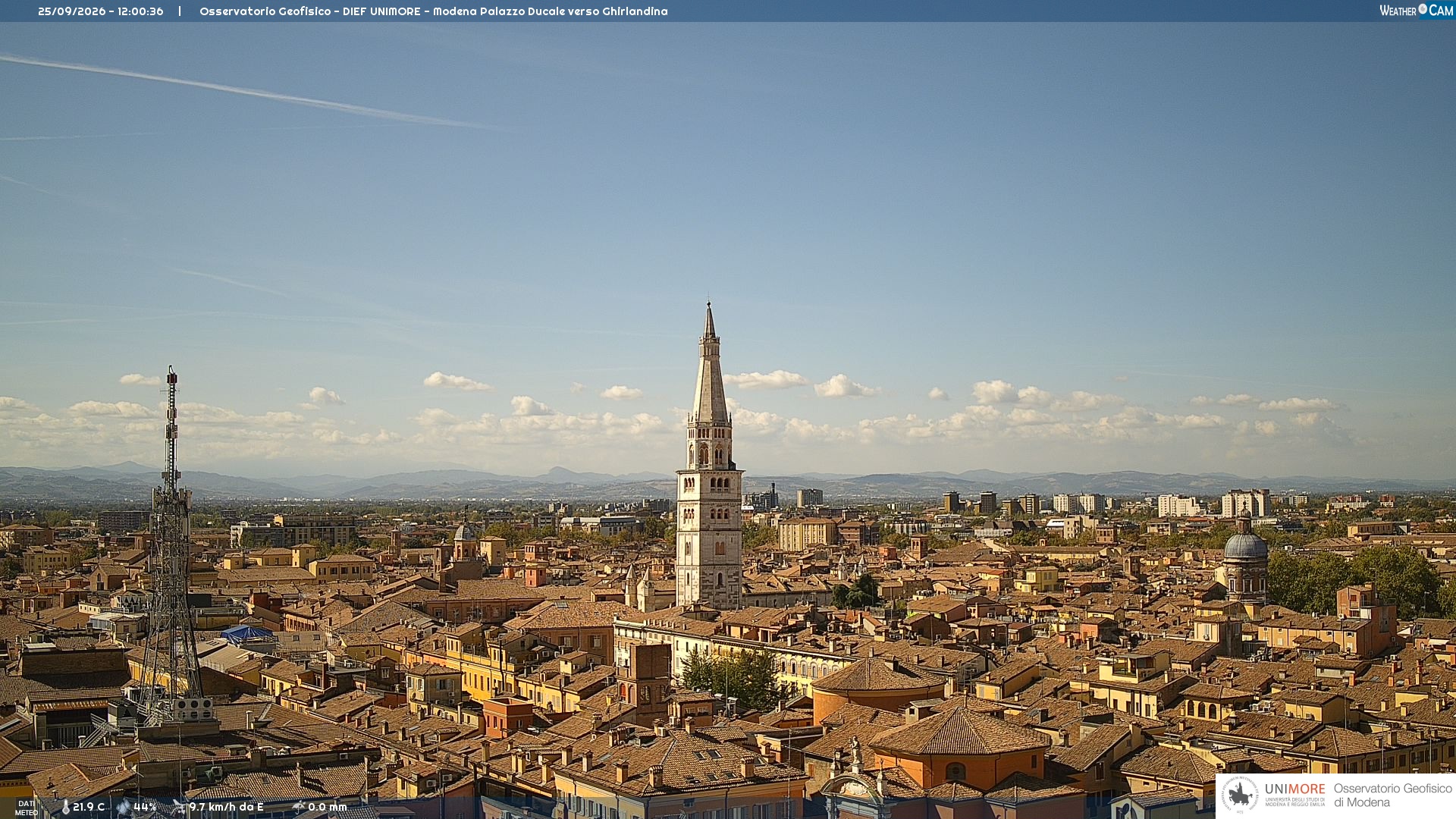Click the wind vane anemometer icon

pyautogui.click(x=179, y=808)
